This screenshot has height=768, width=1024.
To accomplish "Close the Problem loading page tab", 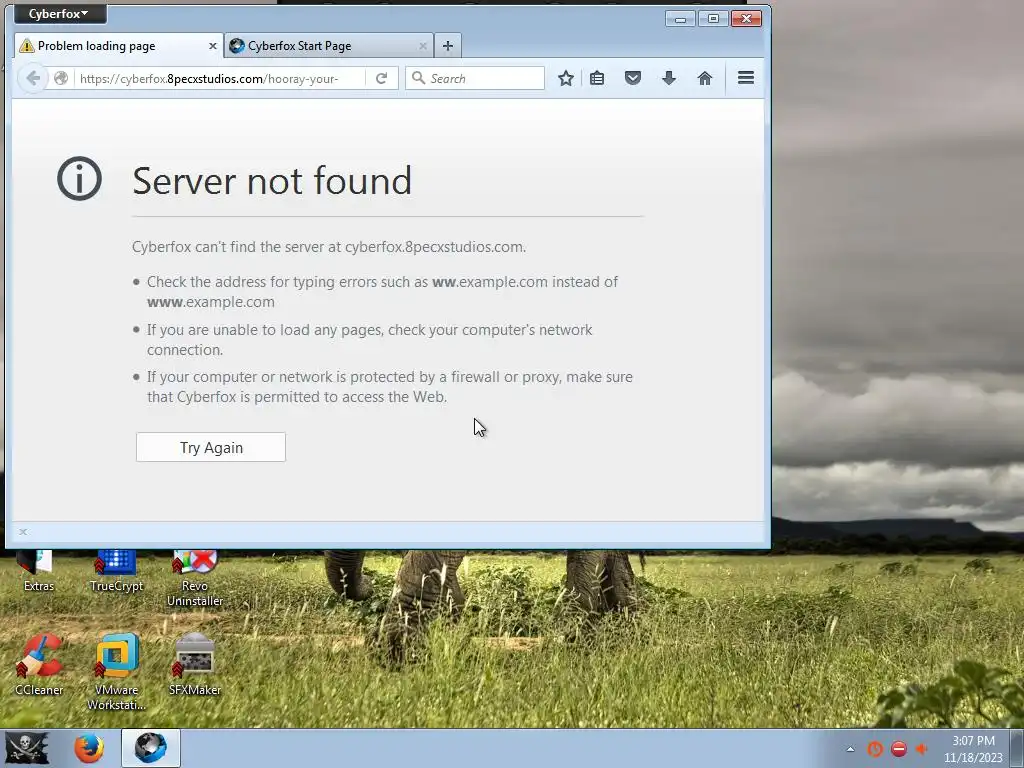I will tap(212, 46).
